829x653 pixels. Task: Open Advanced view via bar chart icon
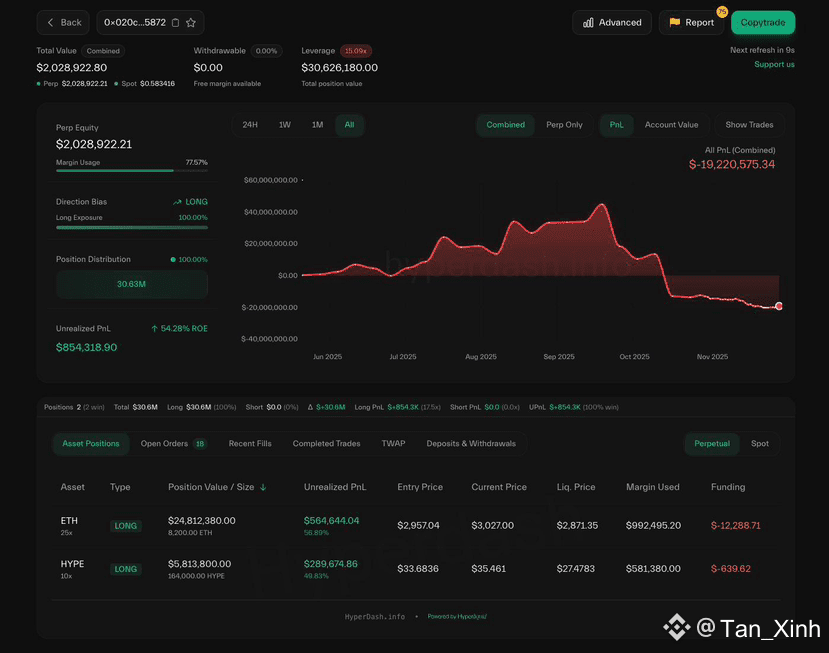point(588,23)
